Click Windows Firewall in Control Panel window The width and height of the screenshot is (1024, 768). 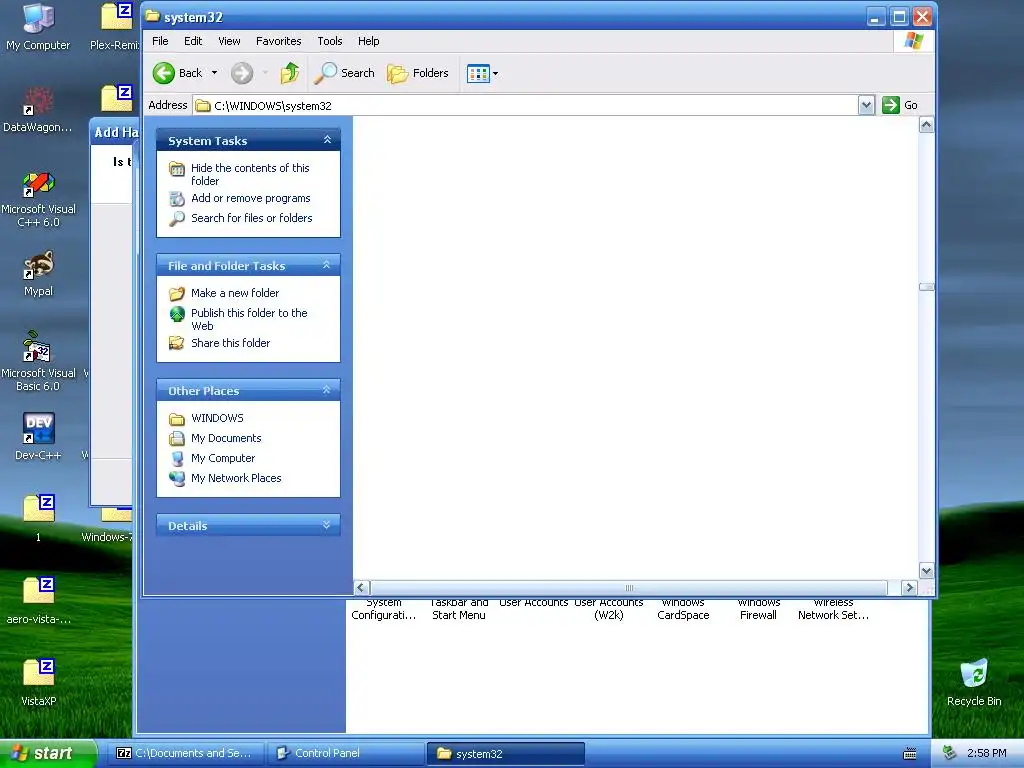(x=758, y=609)
